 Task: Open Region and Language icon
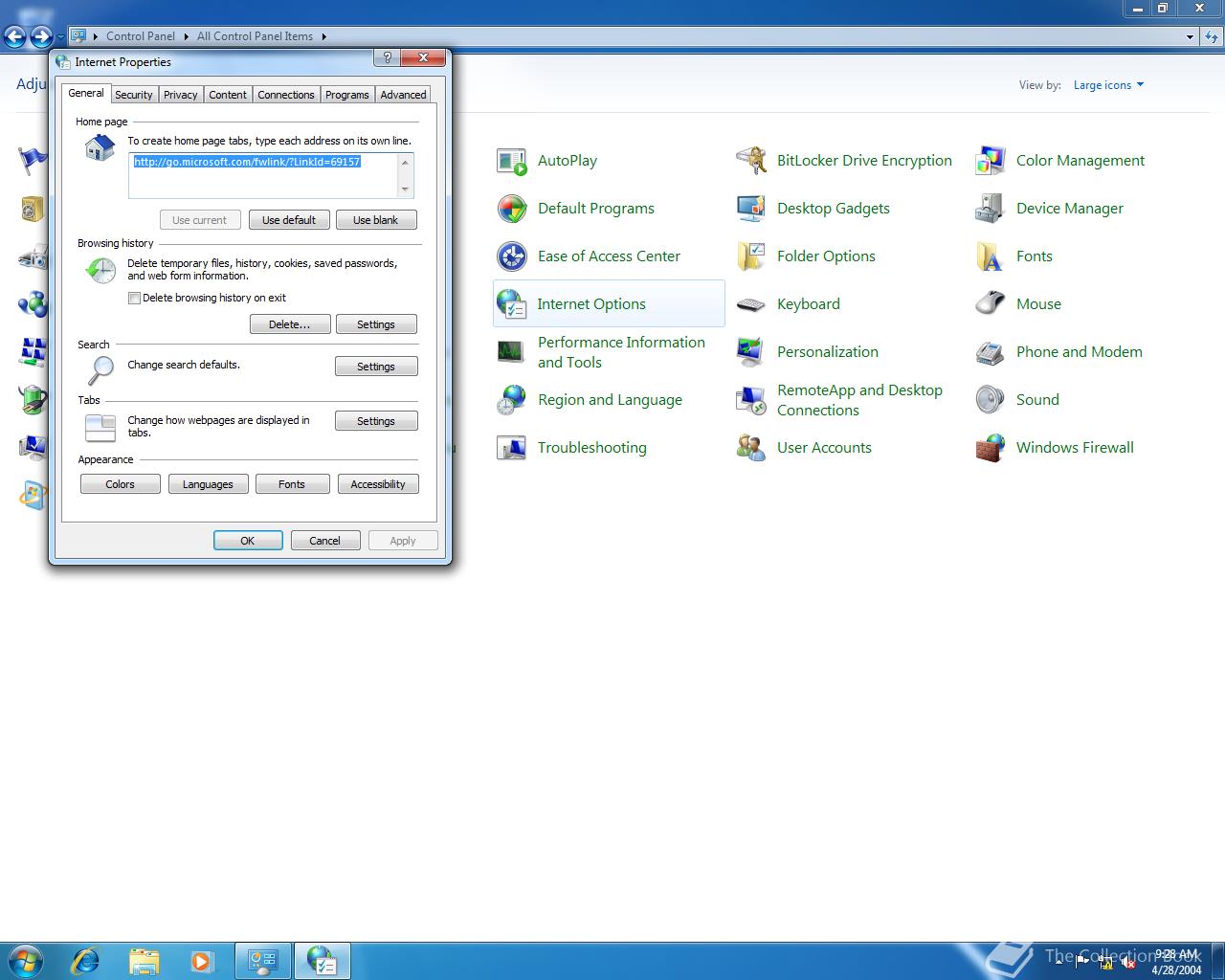(x=512, y=400)
